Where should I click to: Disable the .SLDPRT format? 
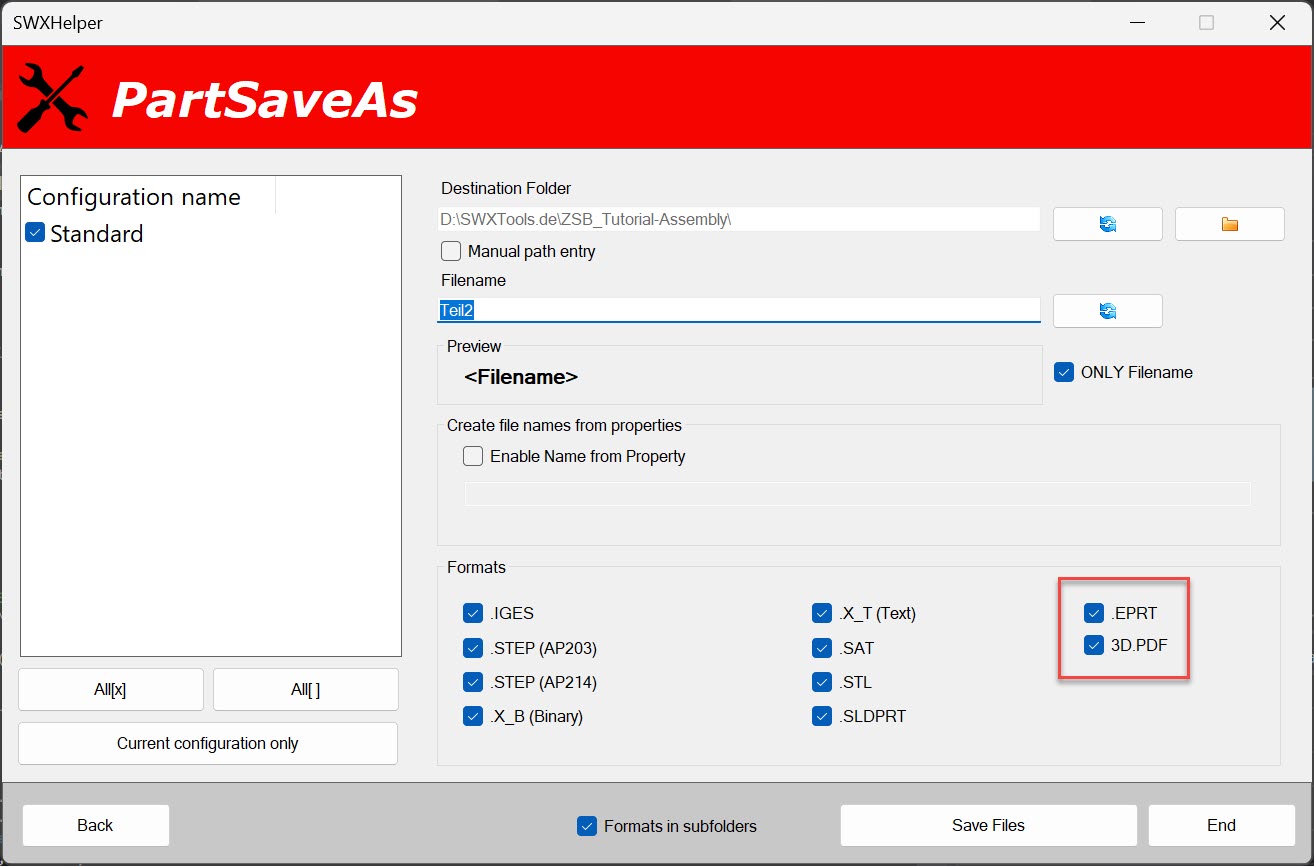tap(822, 716)
